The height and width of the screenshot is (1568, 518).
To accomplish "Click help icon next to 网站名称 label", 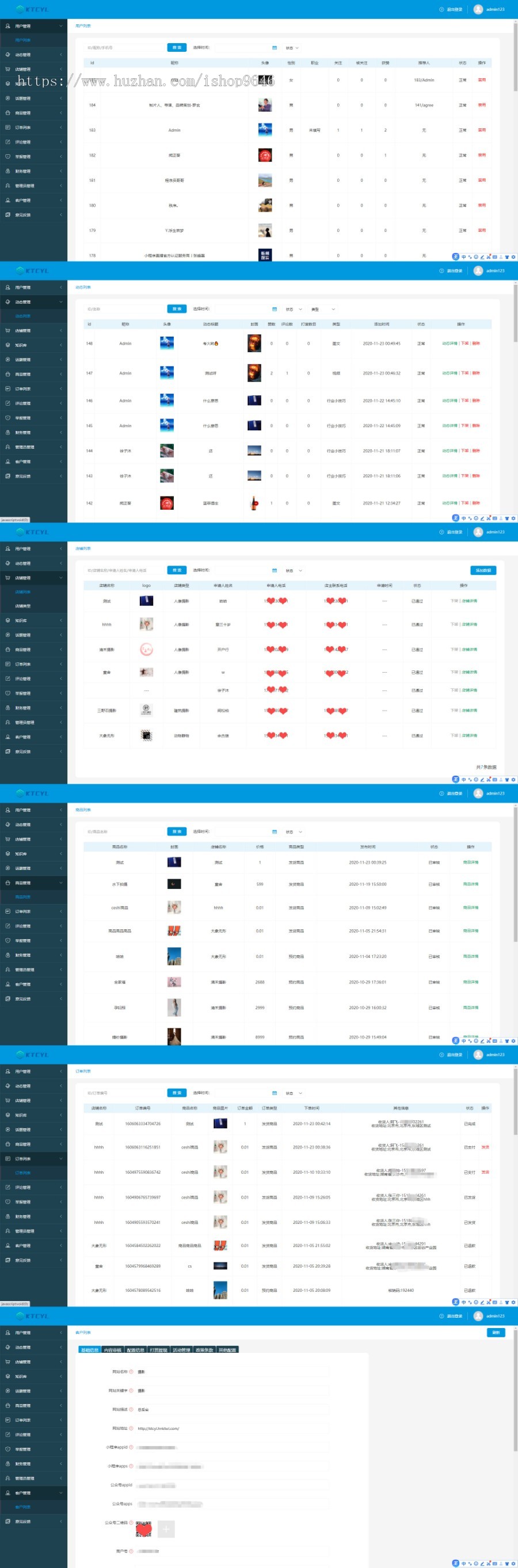I will click(131, 1371).
